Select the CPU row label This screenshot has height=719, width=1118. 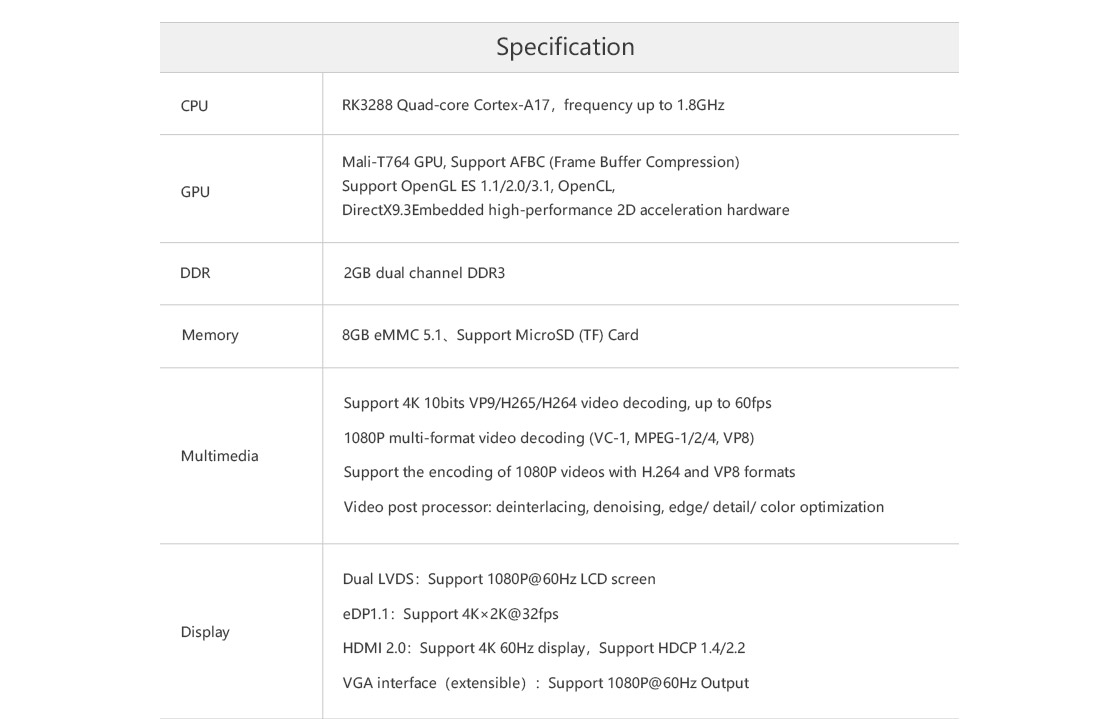click(x=194, y=106)
